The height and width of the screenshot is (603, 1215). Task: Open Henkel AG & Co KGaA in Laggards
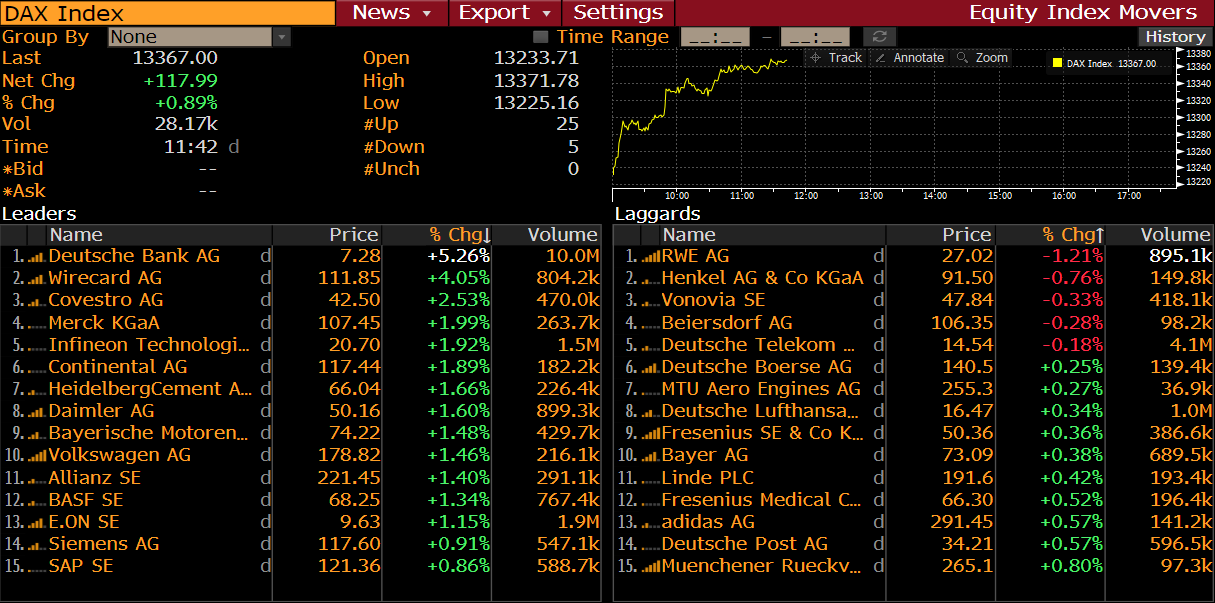pyautogui.click(x=761, y=278)
